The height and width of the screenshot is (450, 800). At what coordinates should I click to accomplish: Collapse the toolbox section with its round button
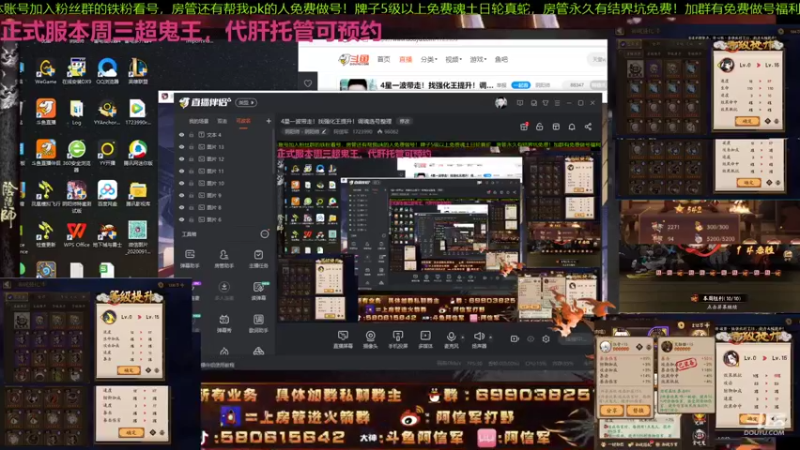point(264,234)
